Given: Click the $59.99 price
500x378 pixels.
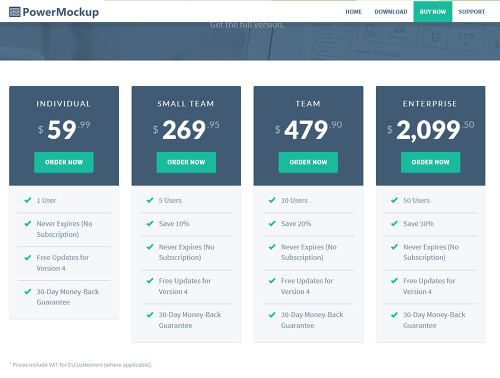Looking at the screenshot, I should pos(64,130).
